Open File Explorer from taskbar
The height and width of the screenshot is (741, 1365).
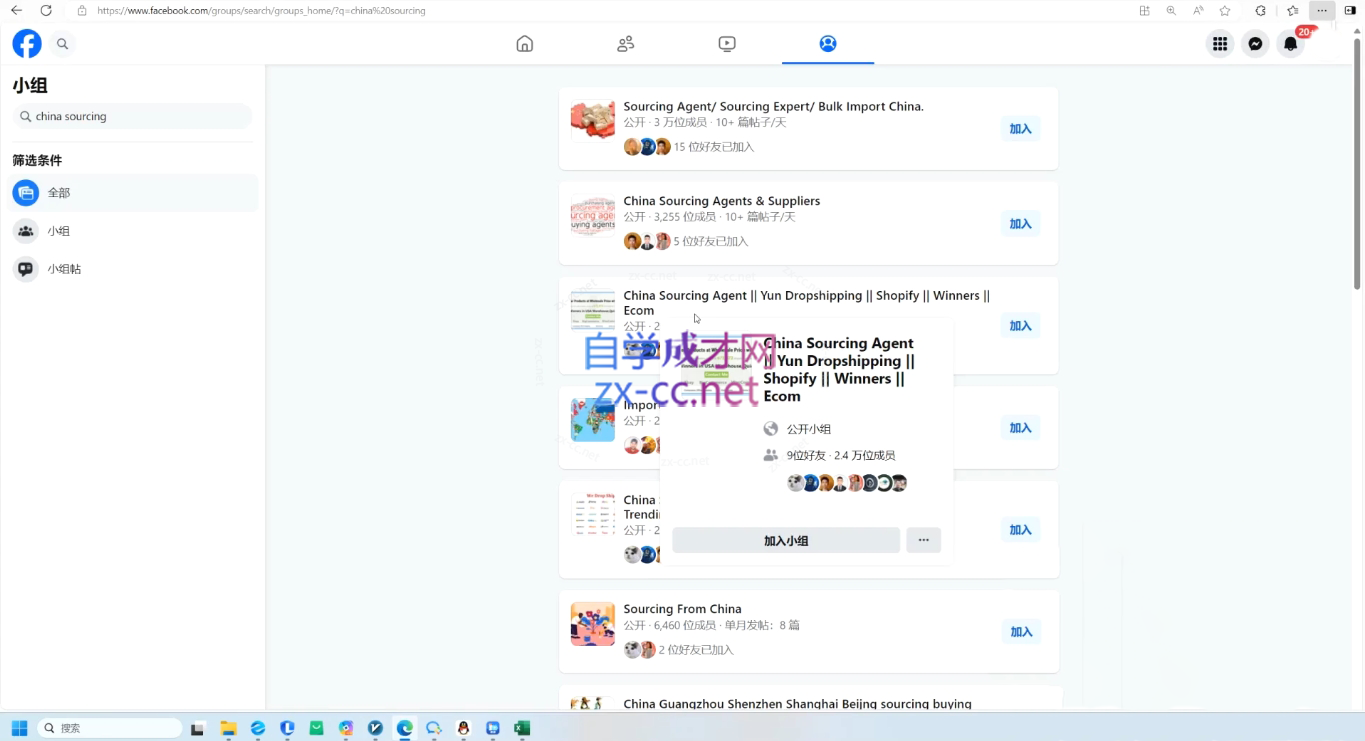click(x=228, y=728)
